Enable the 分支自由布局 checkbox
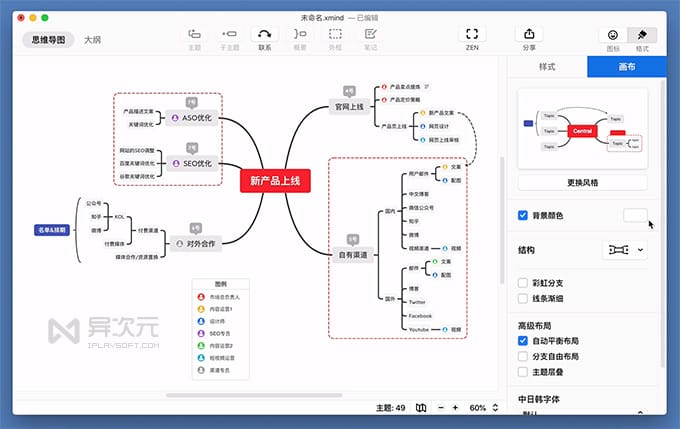Image resolution: width=680 pixels, height=429 pixels. coord(523,356)
